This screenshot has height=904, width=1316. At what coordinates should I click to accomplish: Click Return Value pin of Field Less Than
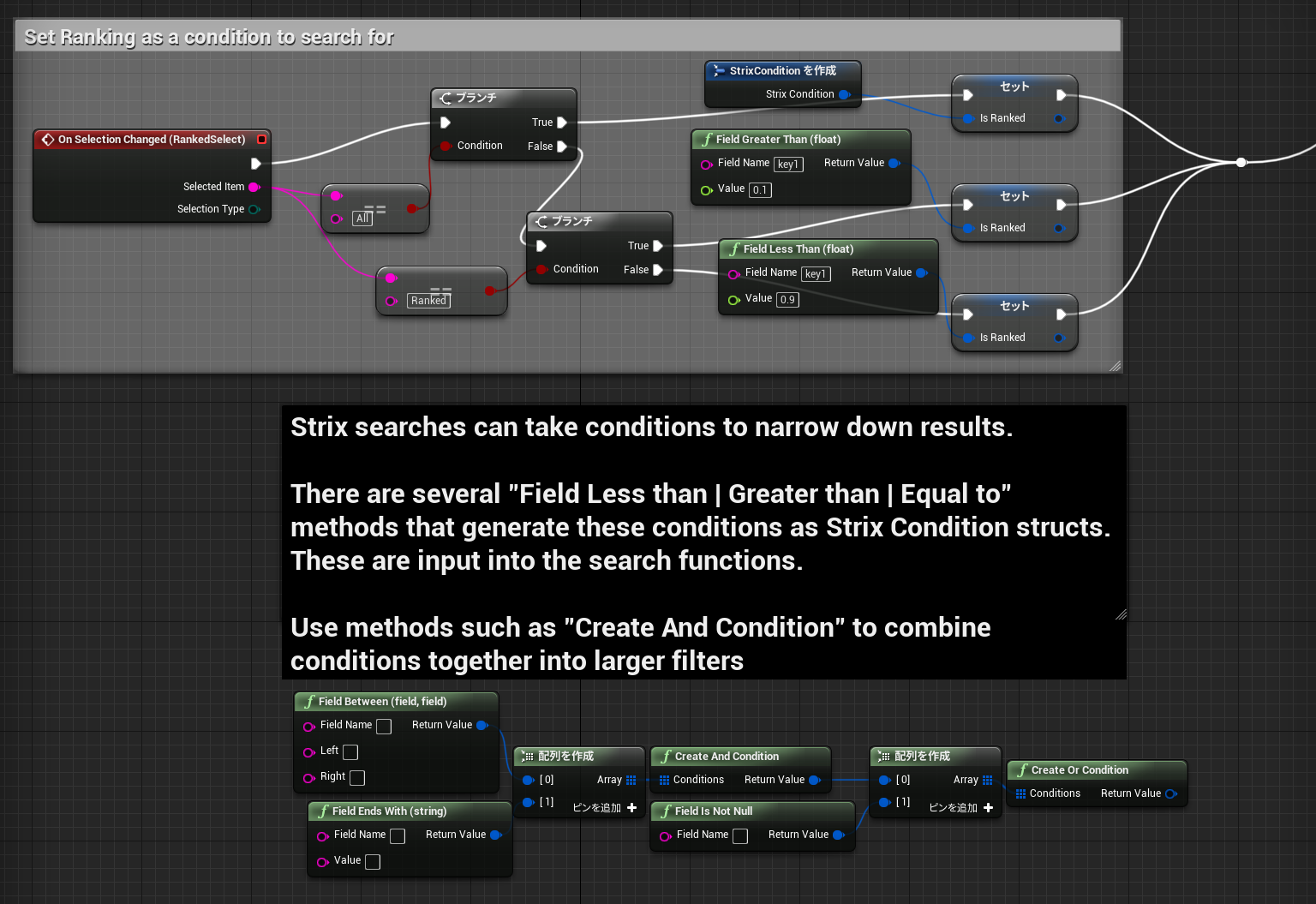tap(922, 272)
